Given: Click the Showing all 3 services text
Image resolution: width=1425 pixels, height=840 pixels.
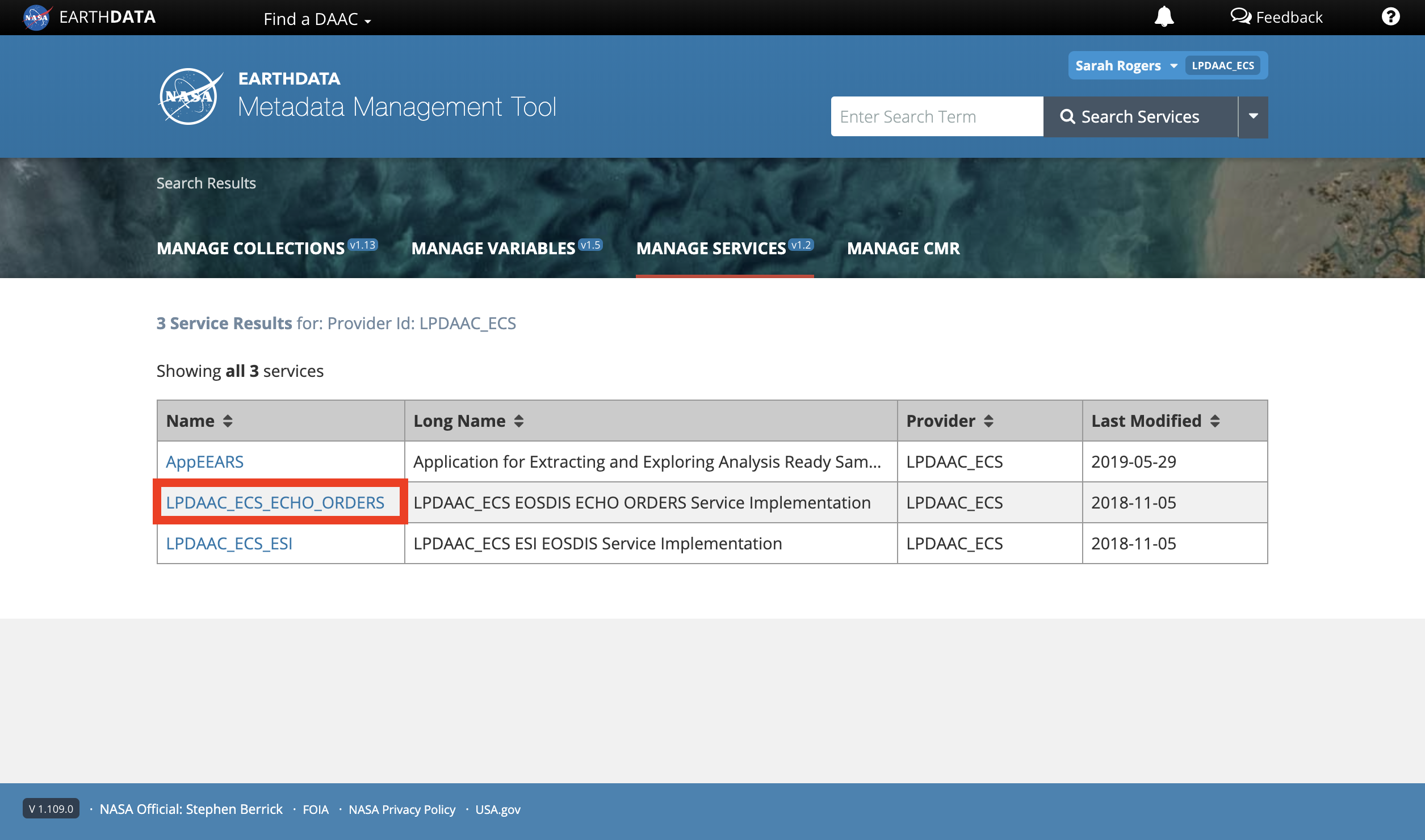Looking at the screenshot, I should point(240,371).
